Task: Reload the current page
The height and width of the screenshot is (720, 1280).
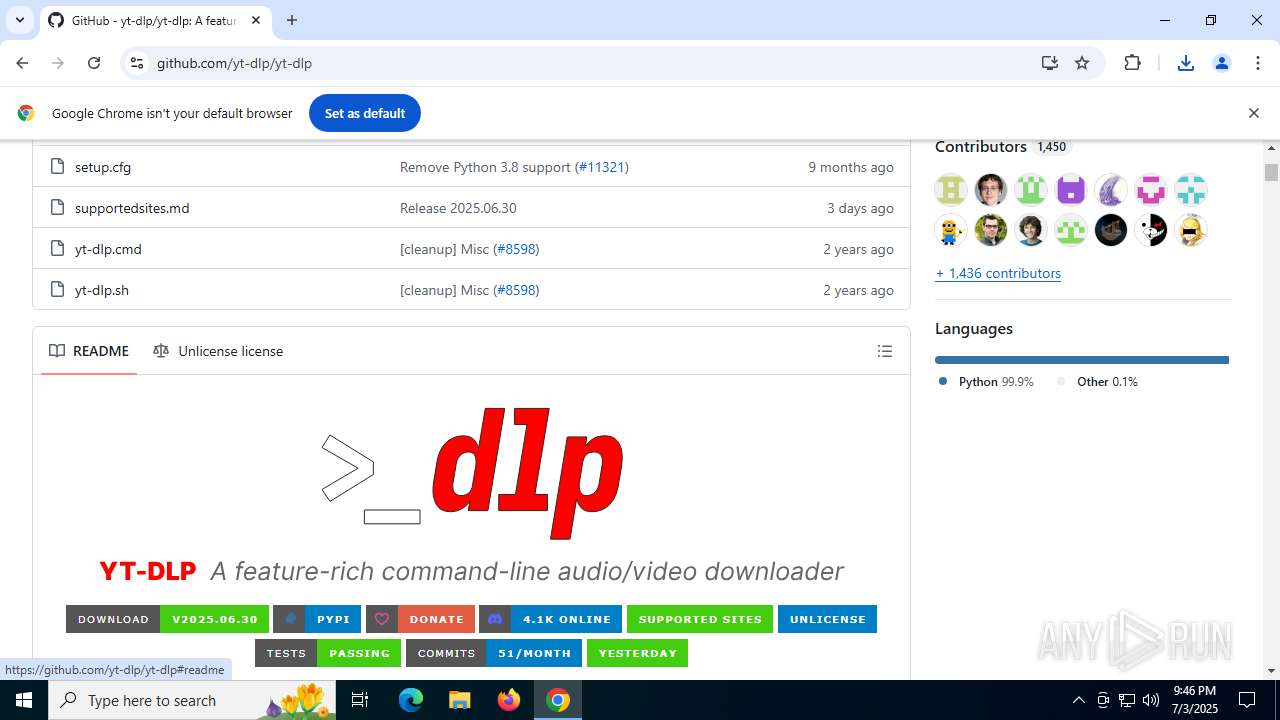Action: click(x=94, y=63)
